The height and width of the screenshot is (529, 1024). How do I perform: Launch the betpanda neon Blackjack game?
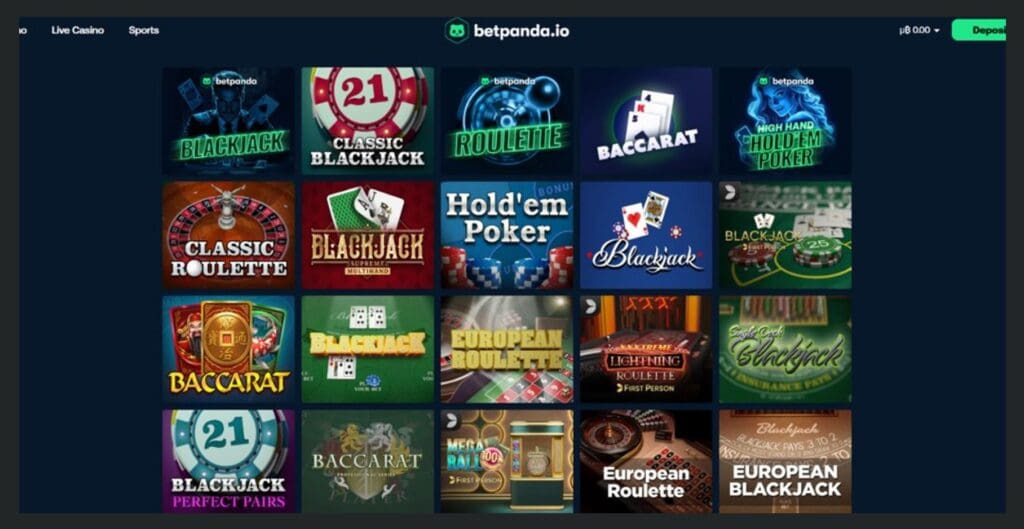(x=229, y=121)
